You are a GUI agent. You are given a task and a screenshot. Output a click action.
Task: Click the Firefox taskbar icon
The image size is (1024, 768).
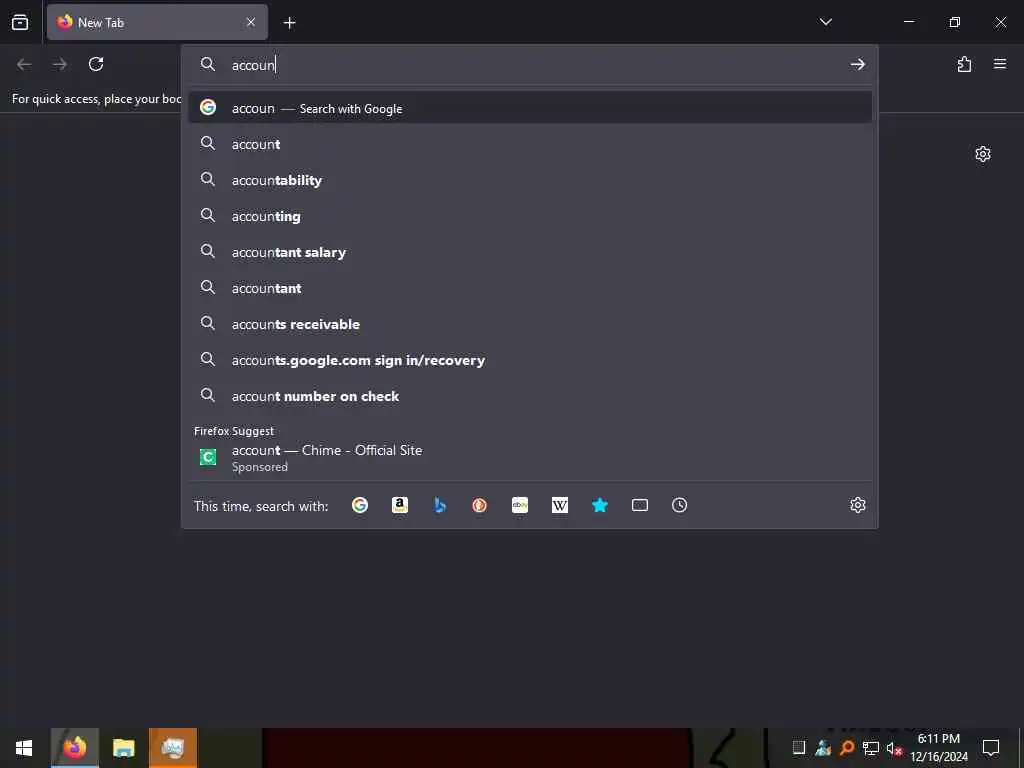pyautogui.click(x=74, y=748)
